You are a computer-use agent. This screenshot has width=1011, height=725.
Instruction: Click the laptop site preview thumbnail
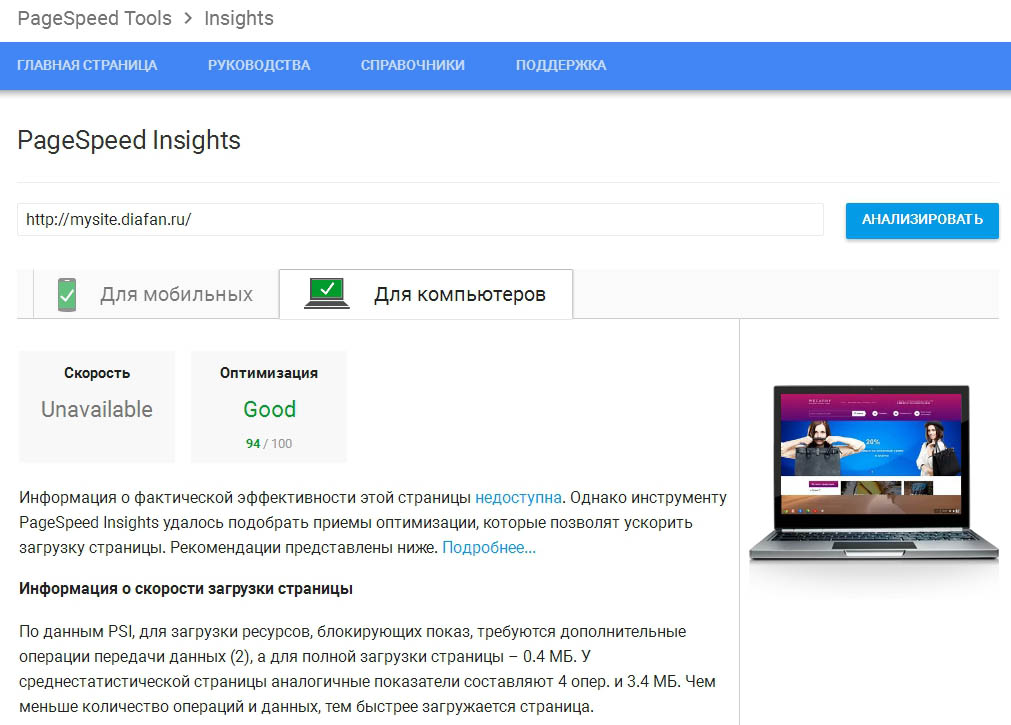[x=874, y=473]
